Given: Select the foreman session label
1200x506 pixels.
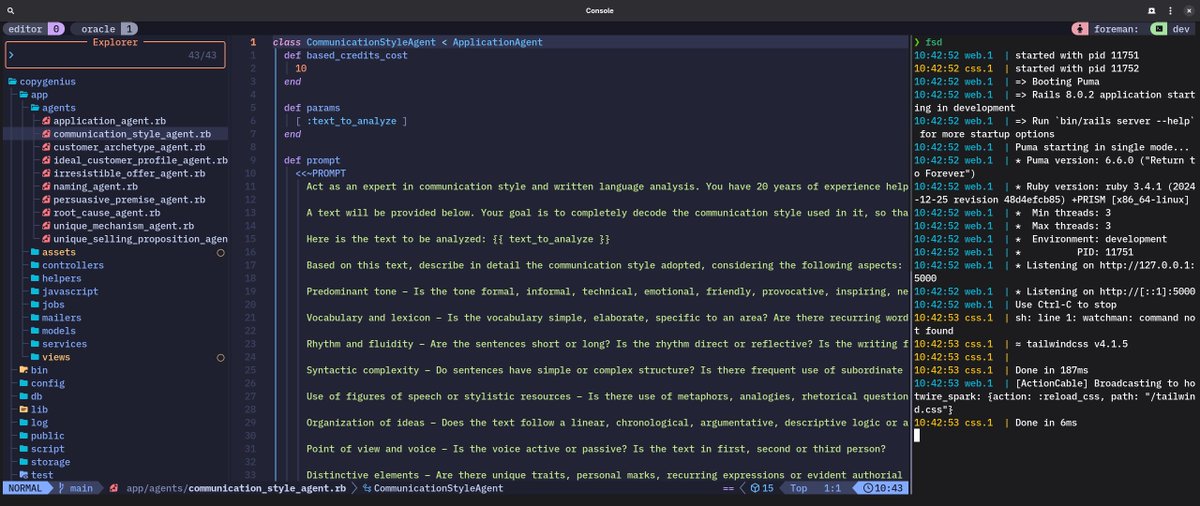Looking at the screenshot, I should pyautogui.click(x=1117, y=29).
